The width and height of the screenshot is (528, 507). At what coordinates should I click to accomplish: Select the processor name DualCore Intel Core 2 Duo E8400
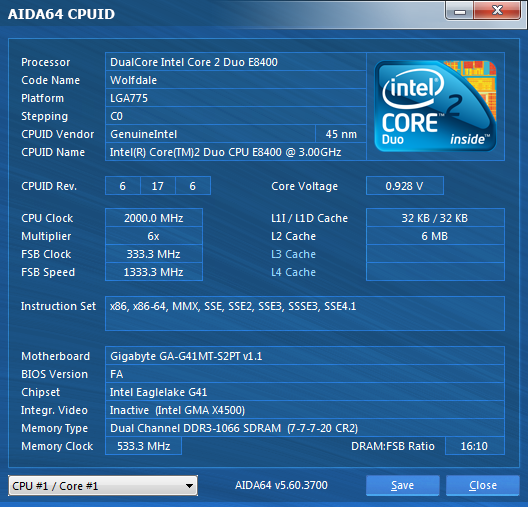(236, 62)
